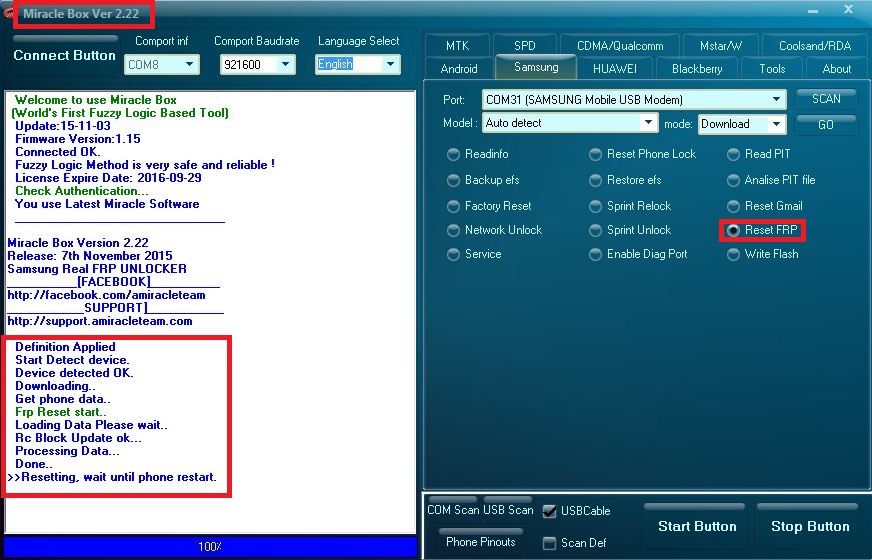Click 'Device detected OK.' log line

click(74, 373)
